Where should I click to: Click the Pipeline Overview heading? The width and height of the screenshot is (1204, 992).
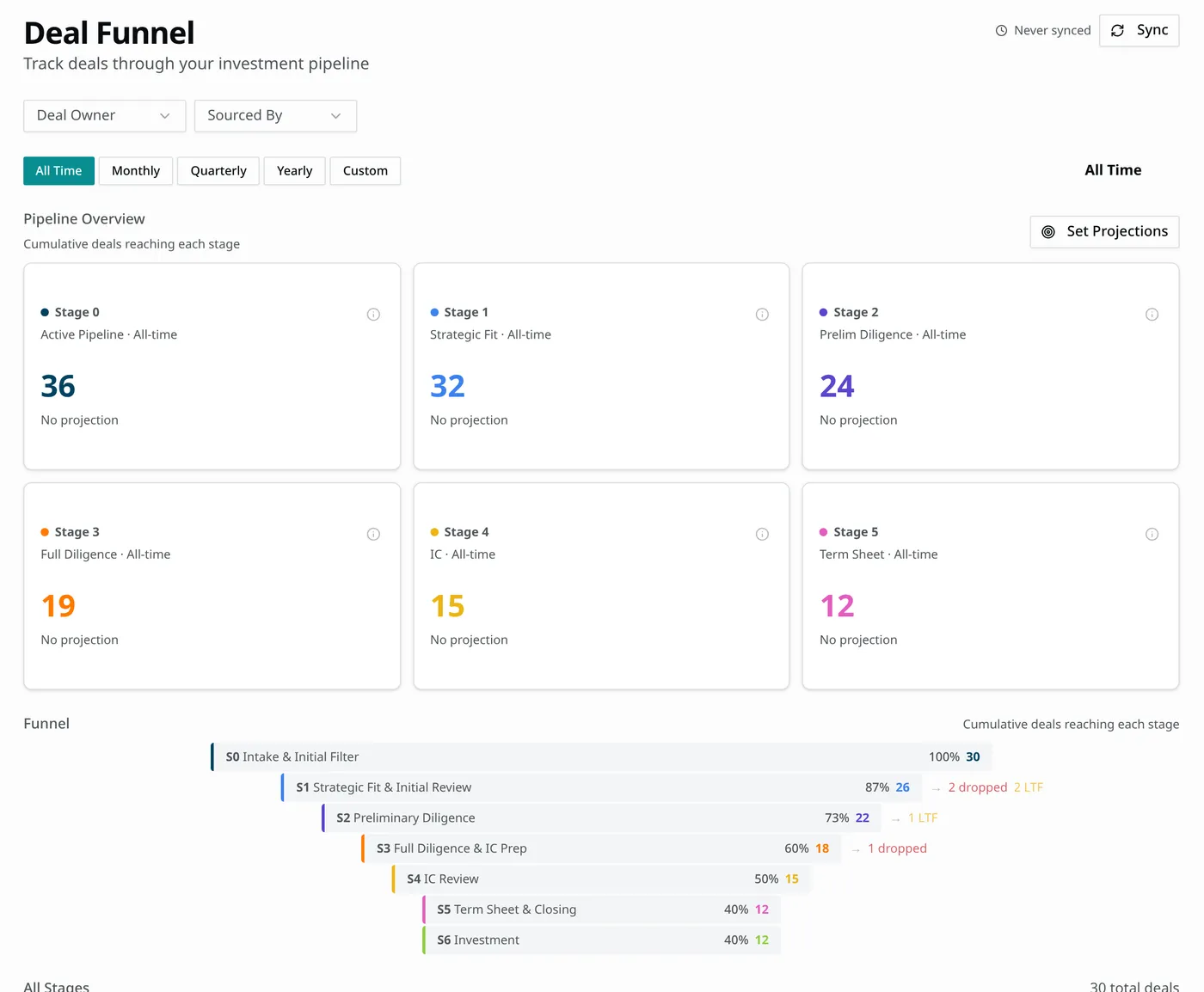[x=84, y=219]
